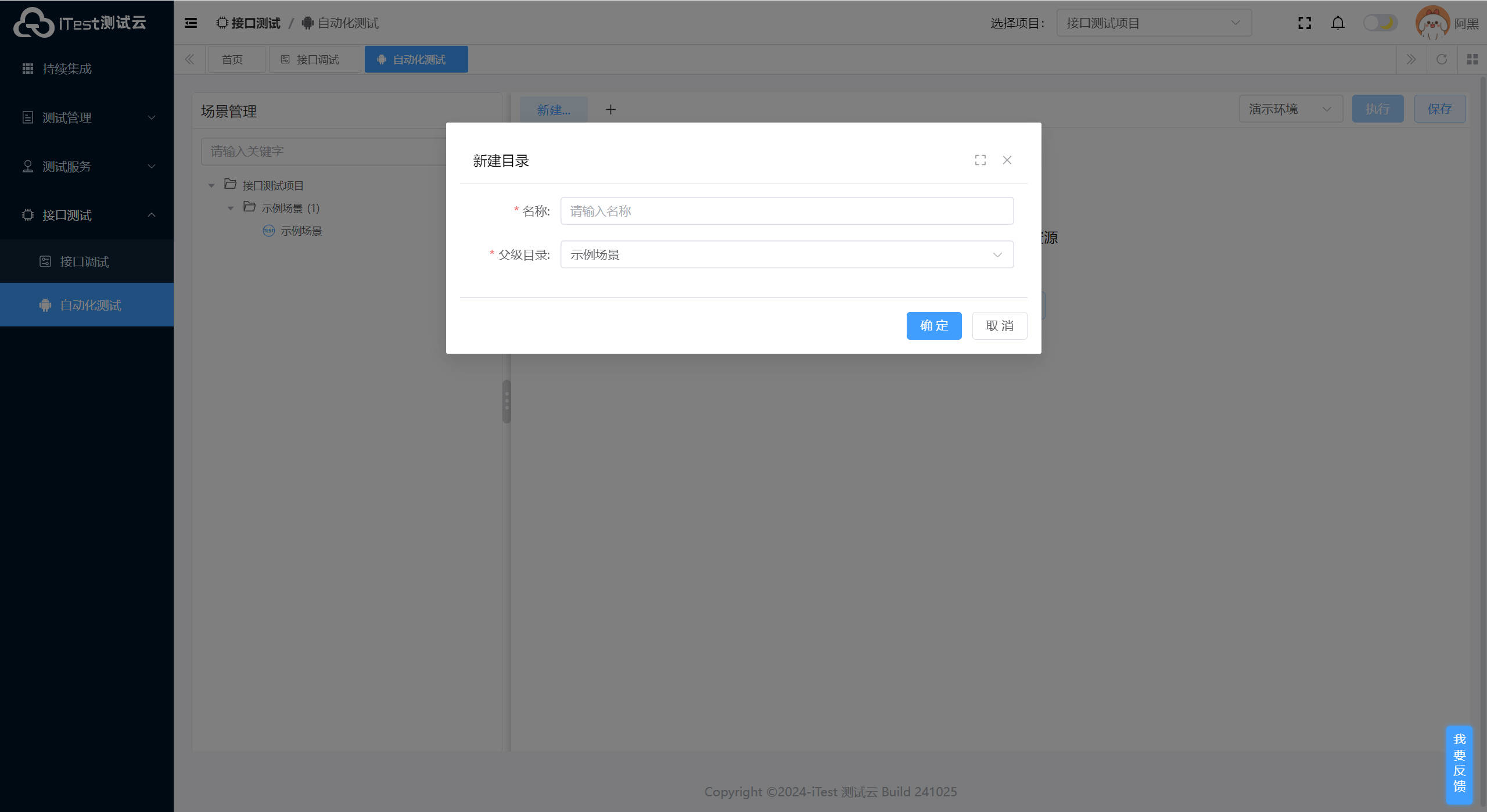
Task: Open the tab grid menu icon
Action: coord(1472,60)
